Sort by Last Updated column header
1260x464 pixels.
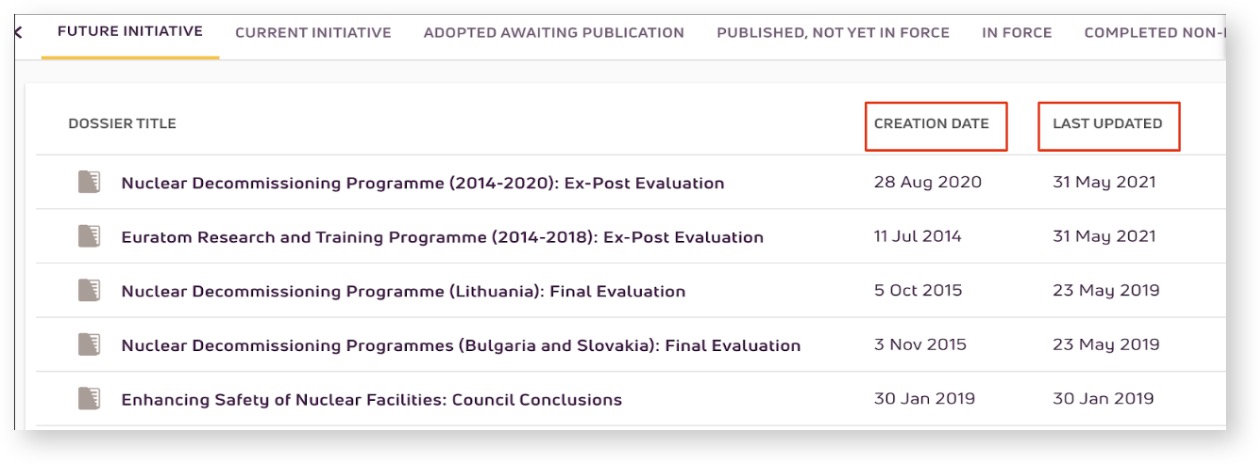(1107, 124)
